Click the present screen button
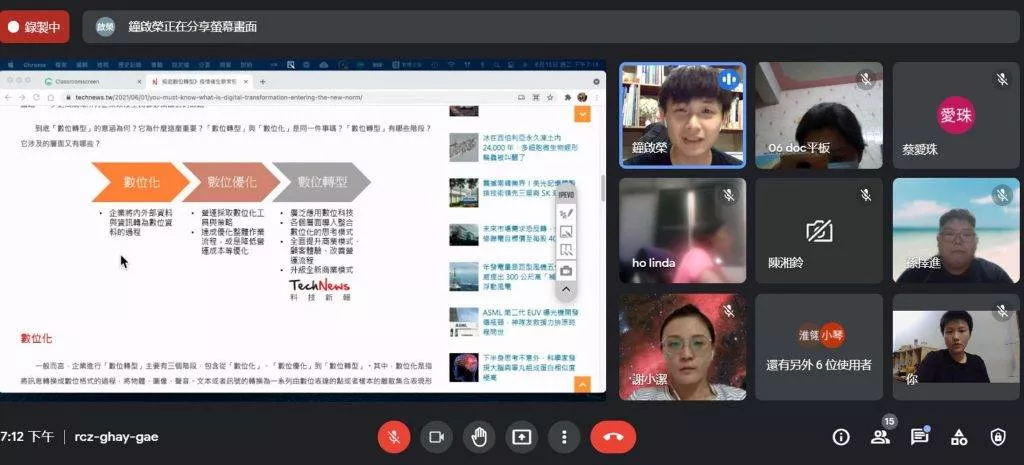Viewport: 1024px width, 465px height. click(x=521, y=437)
